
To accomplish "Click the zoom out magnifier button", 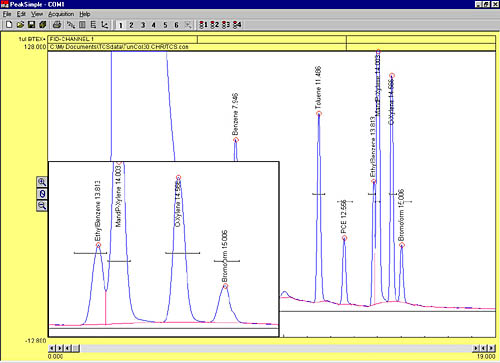I will 42,205.
